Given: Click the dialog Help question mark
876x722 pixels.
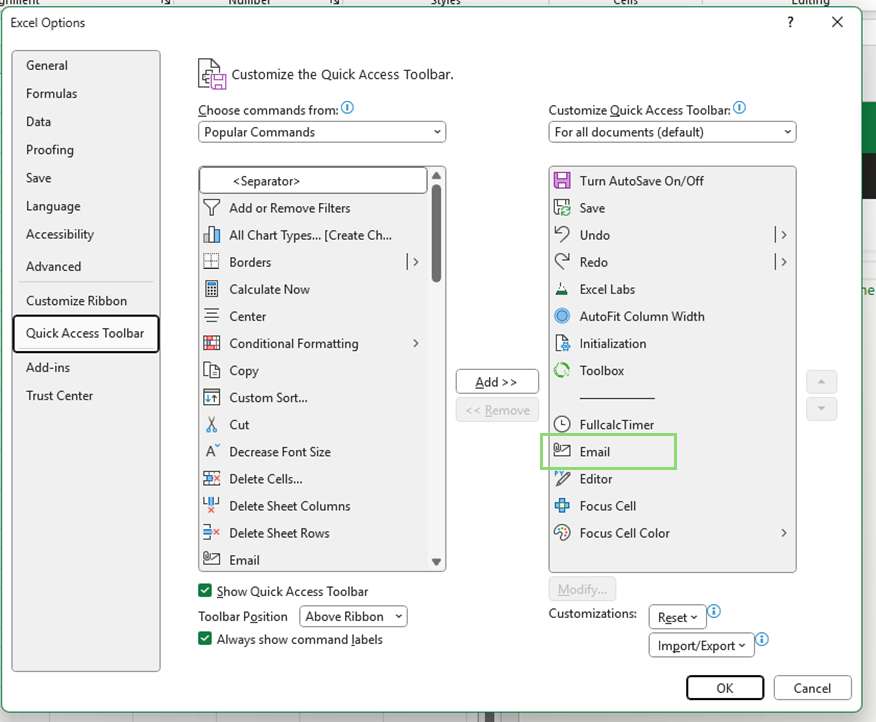Looking at the screenshot, I should point(790,22).
